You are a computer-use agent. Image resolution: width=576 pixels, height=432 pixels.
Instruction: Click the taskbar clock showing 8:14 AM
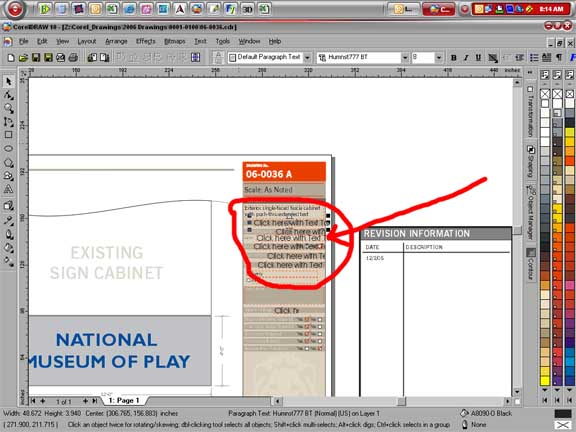[551, 9]
